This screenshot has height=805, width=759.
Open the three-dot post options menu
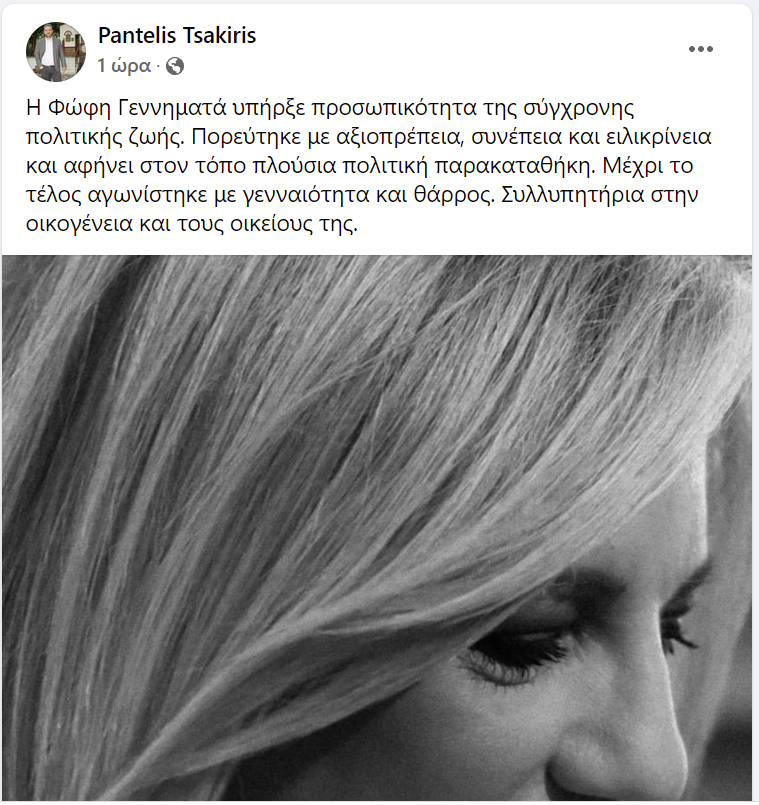(700, 49)
